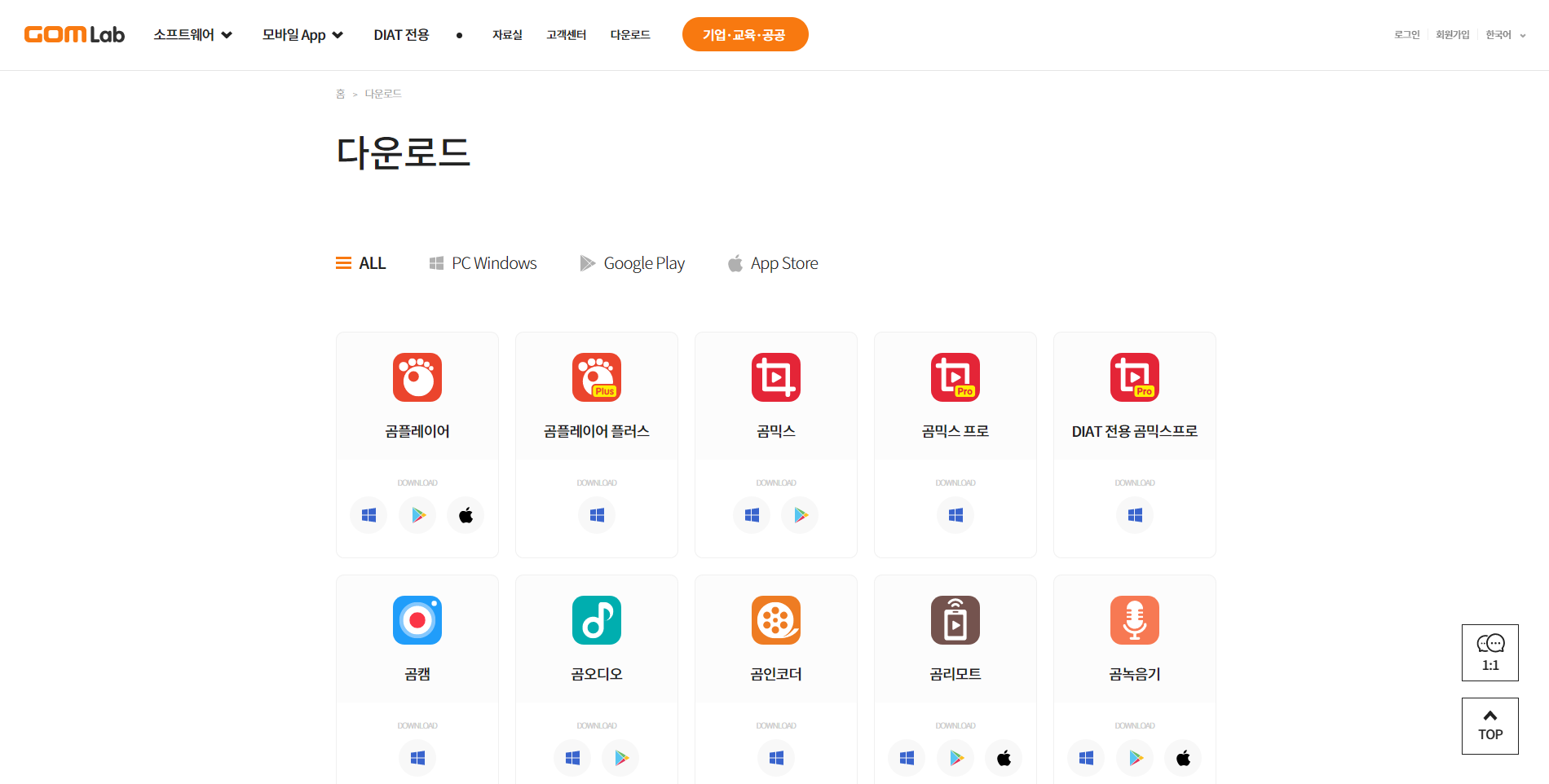The width and height of the screenshot is (1549, 784).
Task: Click the 곰캠 product name
Action: 417,674
